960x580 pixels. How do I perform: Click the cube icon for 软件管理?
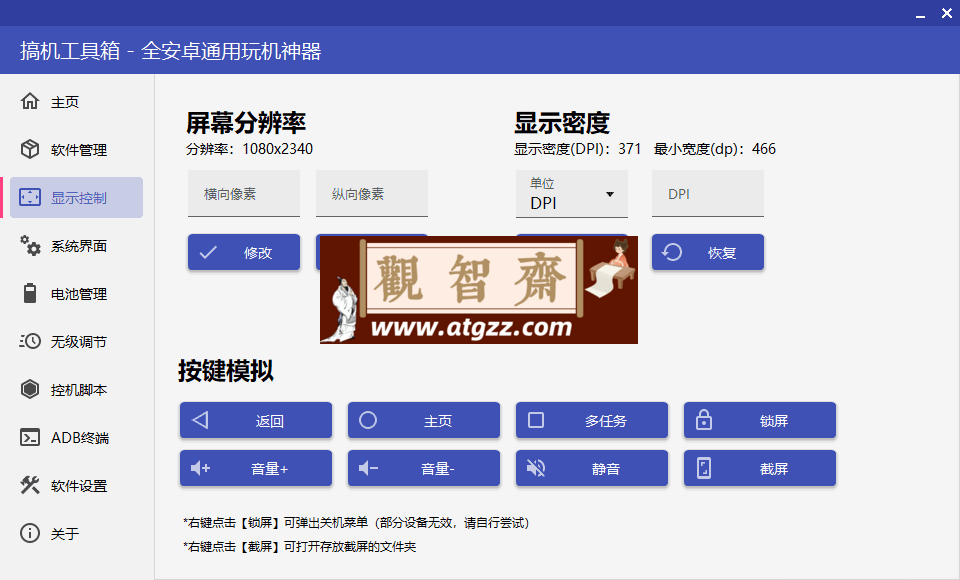point(29,149)
